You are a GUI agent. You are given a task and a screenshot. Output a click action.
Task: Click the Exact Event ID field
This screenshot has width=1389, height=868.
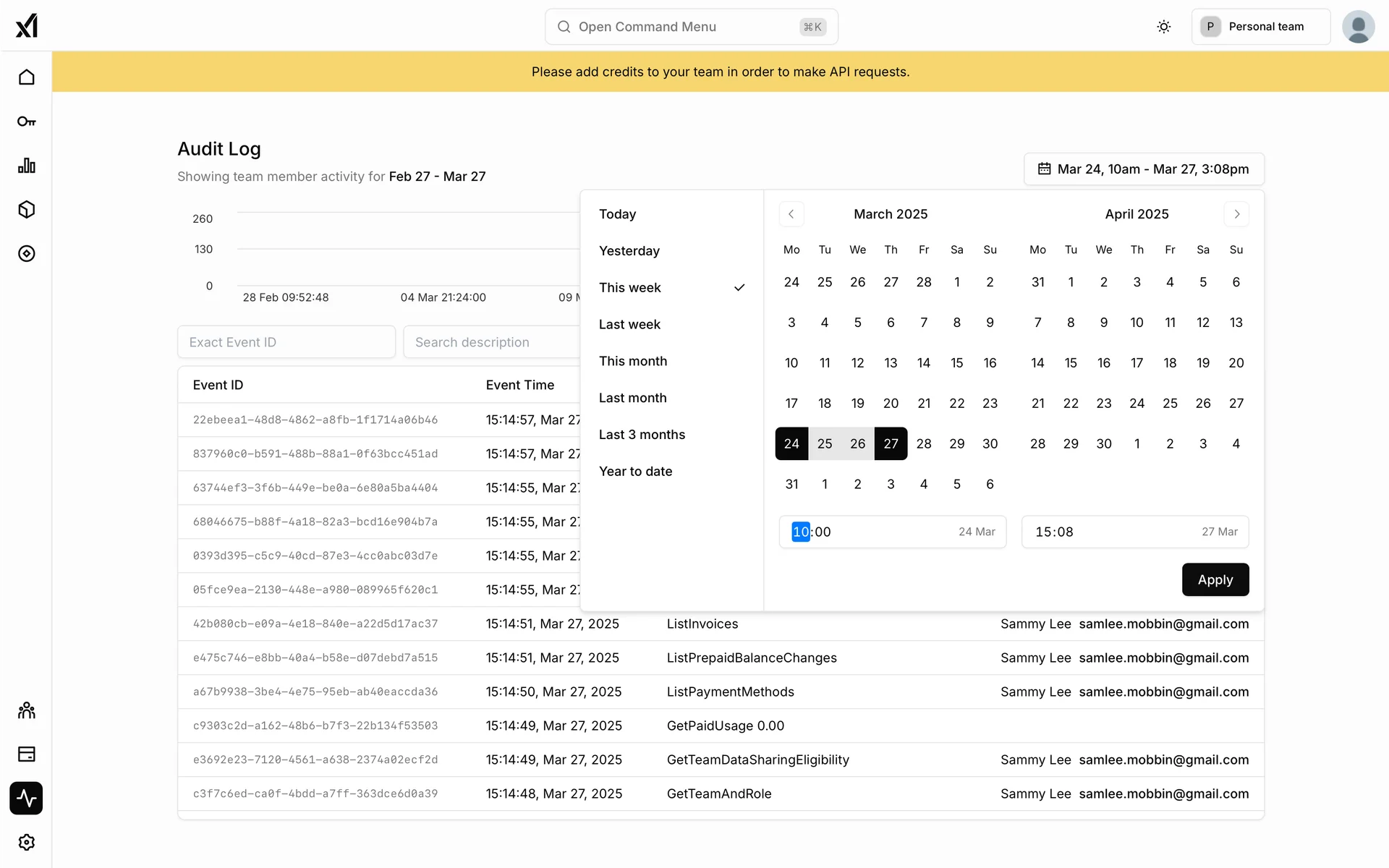pos(286,342)
